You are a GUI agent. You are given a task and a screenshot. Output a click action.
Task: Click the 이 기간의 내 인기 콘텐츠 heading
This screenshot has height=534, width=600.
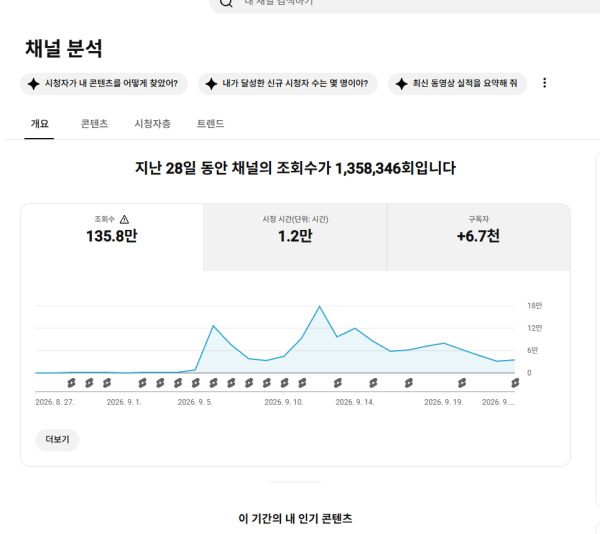(295, 519)
